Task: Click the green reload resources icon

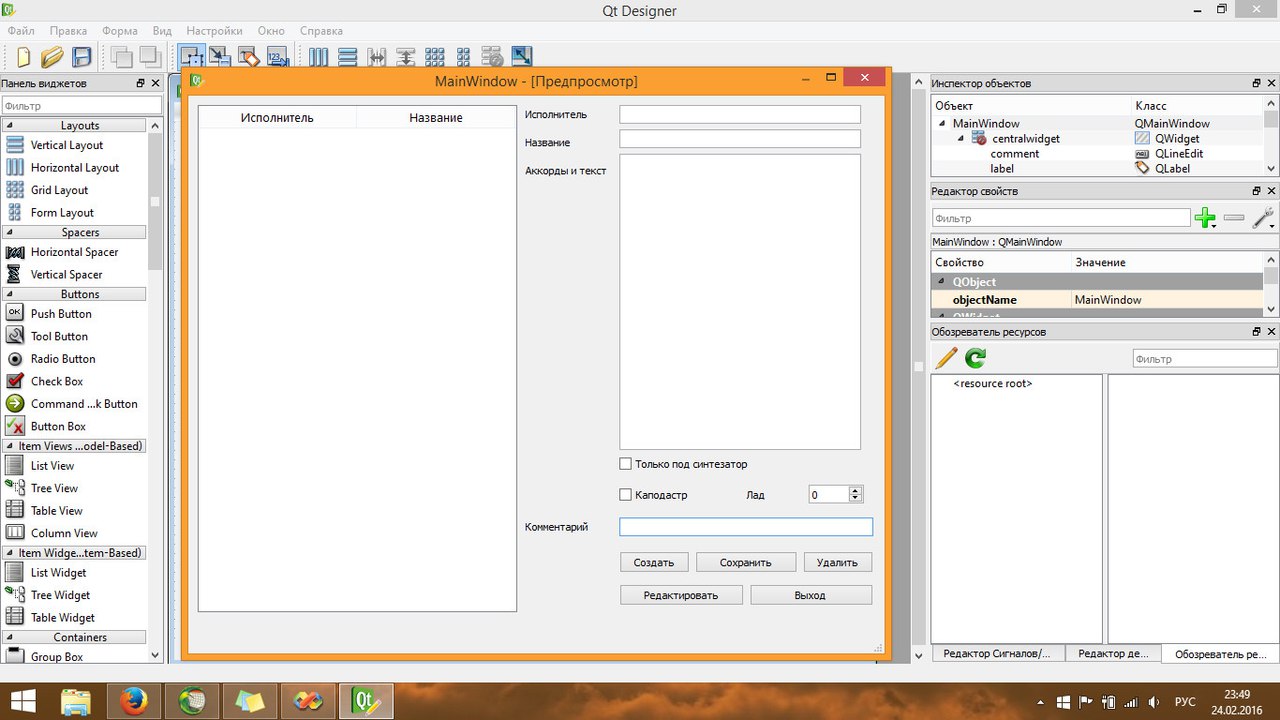Action: [975, 358]
